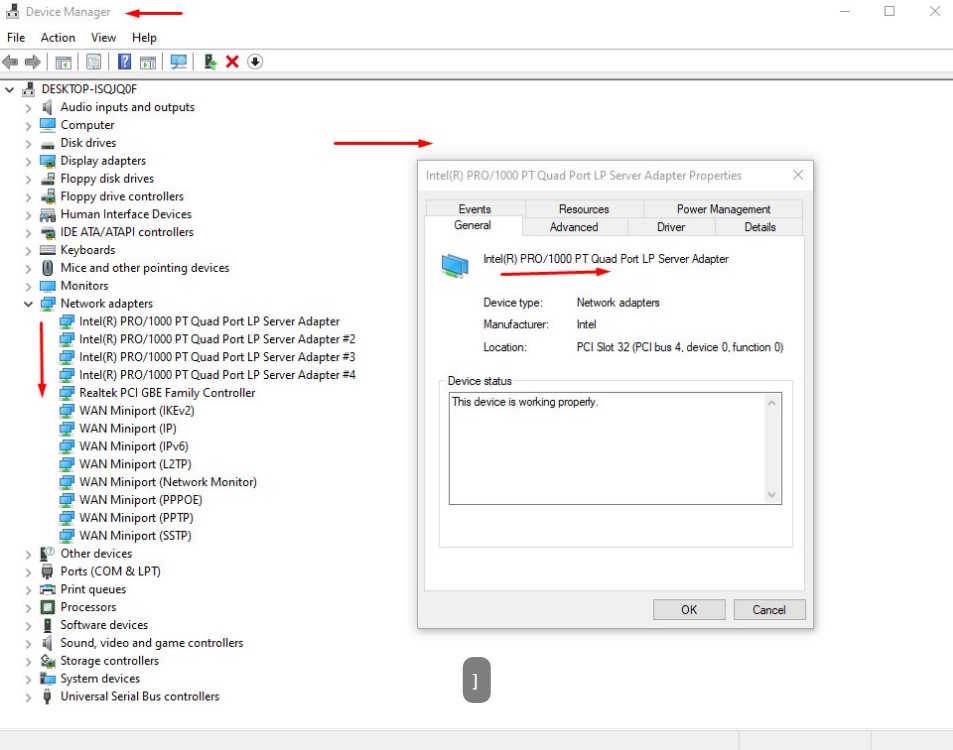Select WAN Miniport (PPTP)
Screen dimensions: 953x750
click(136, 518)
